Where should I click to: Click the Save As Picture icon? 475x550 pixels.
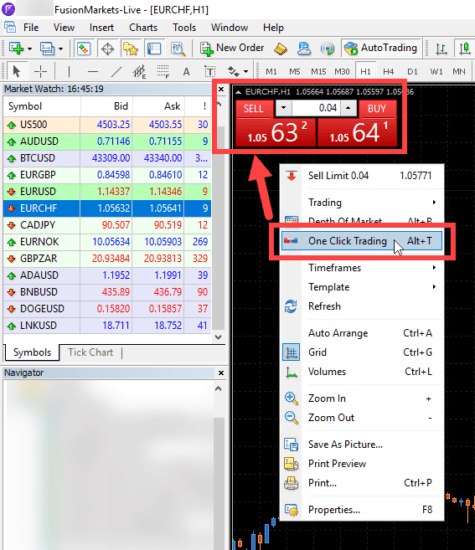tap(291, 444)
